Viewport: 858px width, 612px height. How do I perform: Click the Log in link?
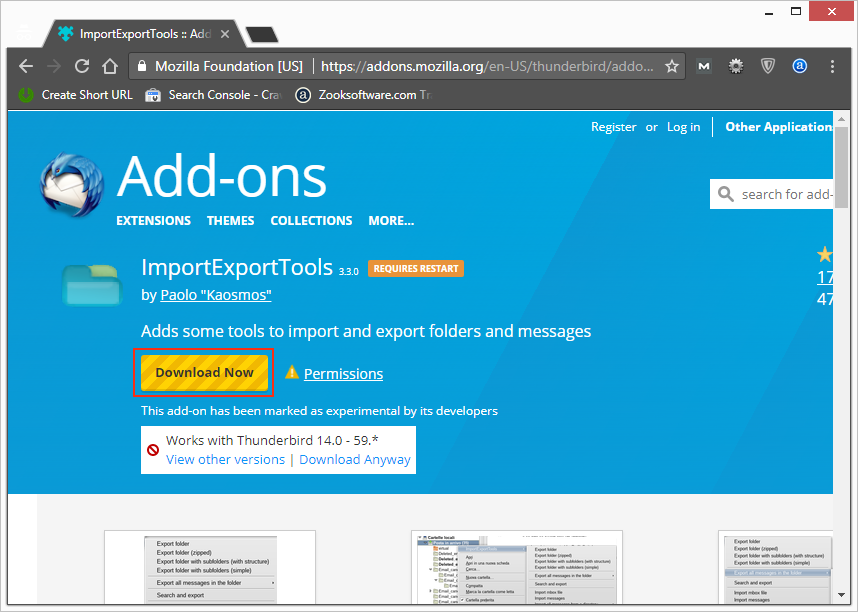[x=683, y=127]
